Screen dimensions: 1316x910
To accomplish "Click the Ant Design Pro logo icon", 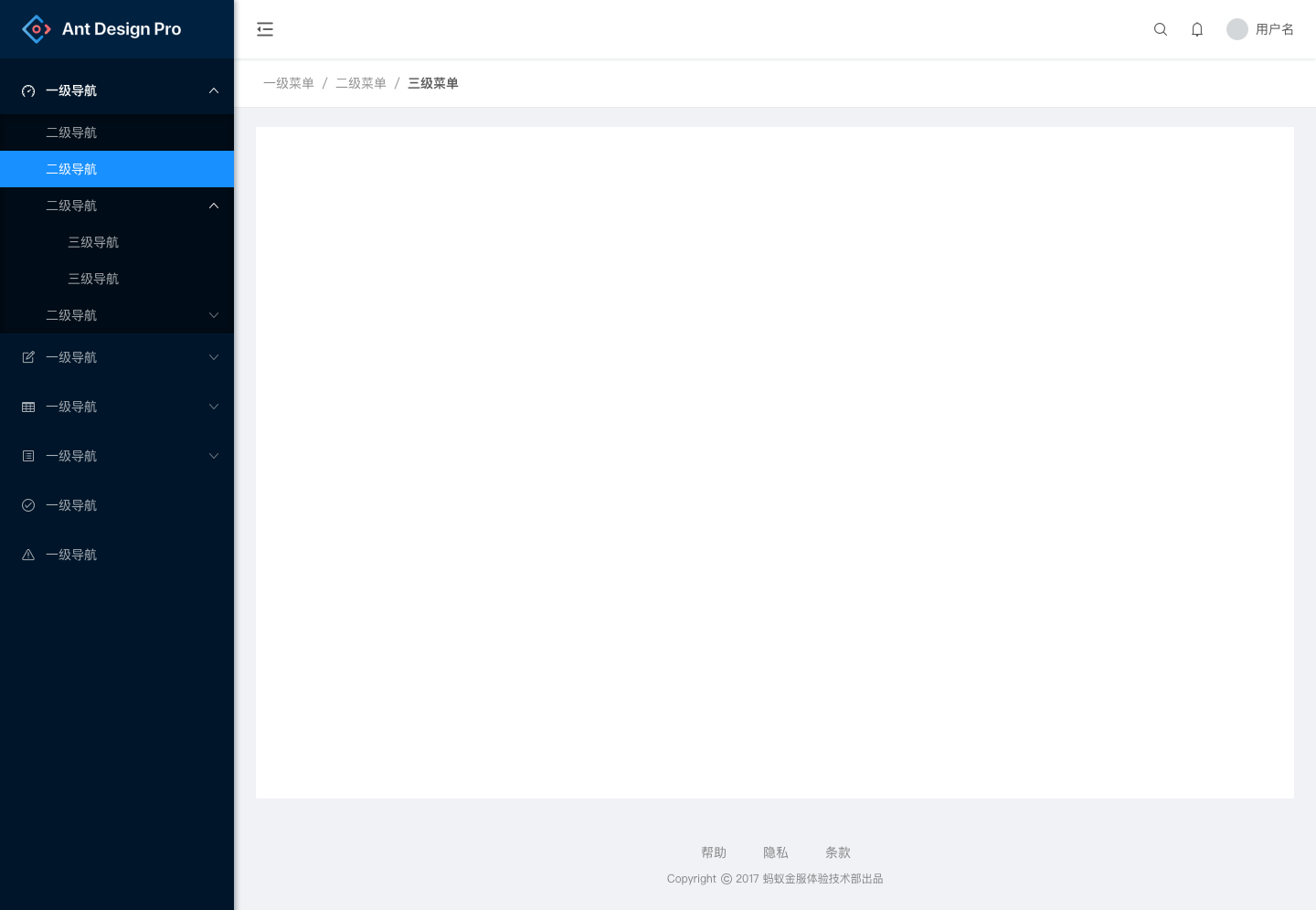I will 37,29.
